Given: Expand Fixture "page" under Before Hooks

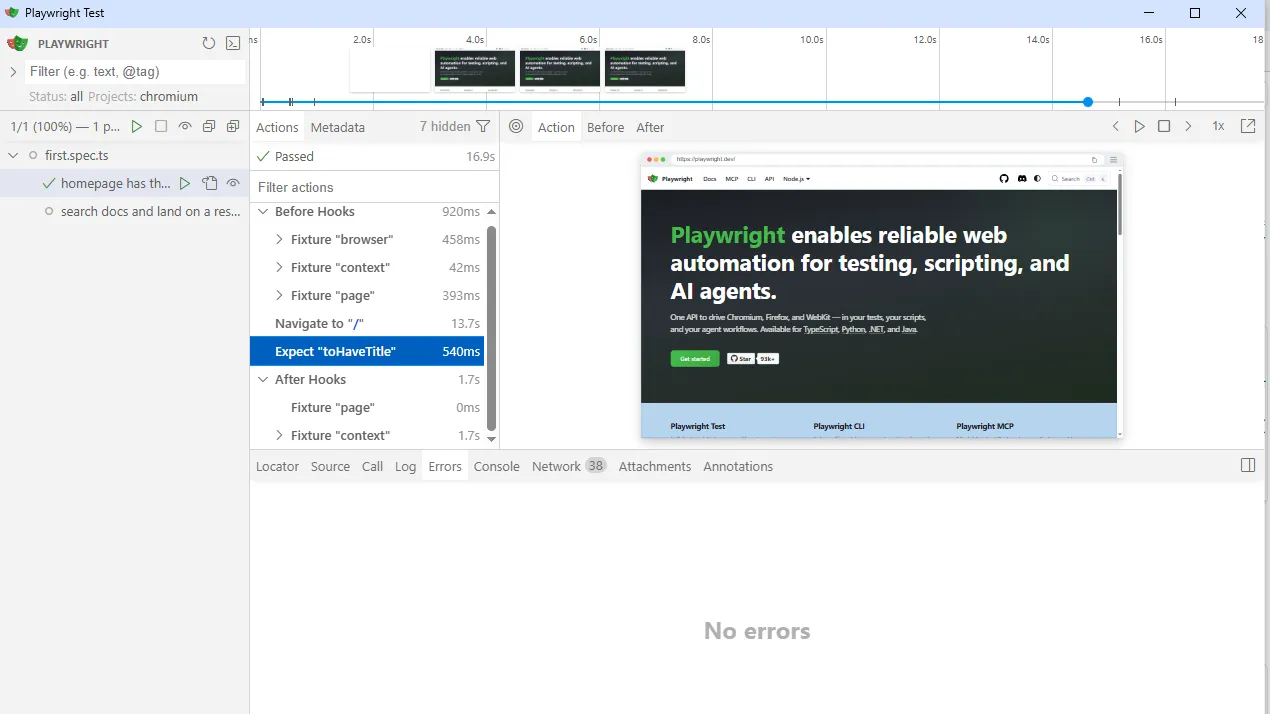Looking at the screenshot, I should click(x=280, y=296).
